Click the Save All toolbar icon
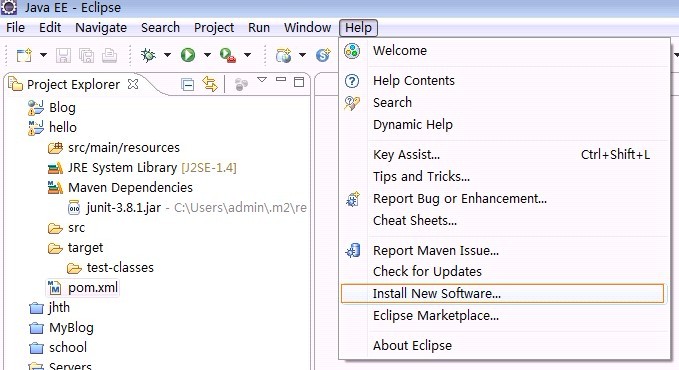Image resolution: width=679 pixels, height=370 pixels. tap(86, 55)
